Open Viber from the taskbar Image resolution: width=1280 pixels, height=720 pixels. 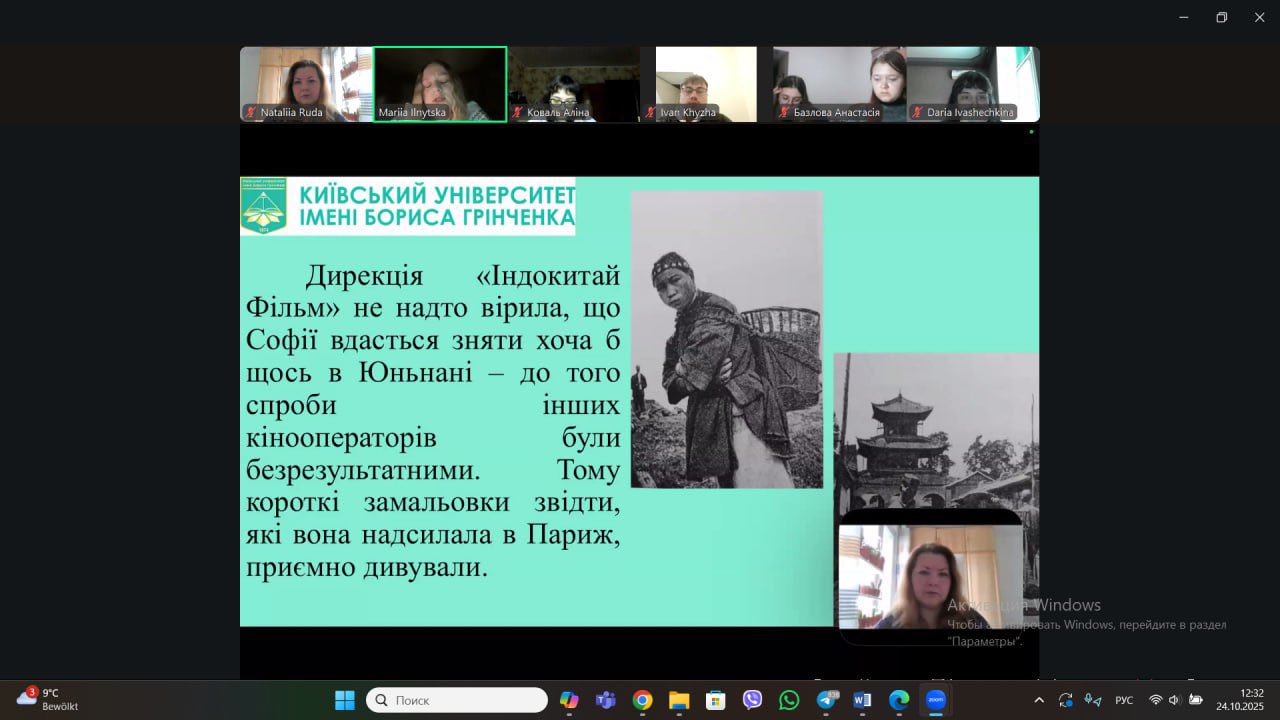click(x=752, y=700)
